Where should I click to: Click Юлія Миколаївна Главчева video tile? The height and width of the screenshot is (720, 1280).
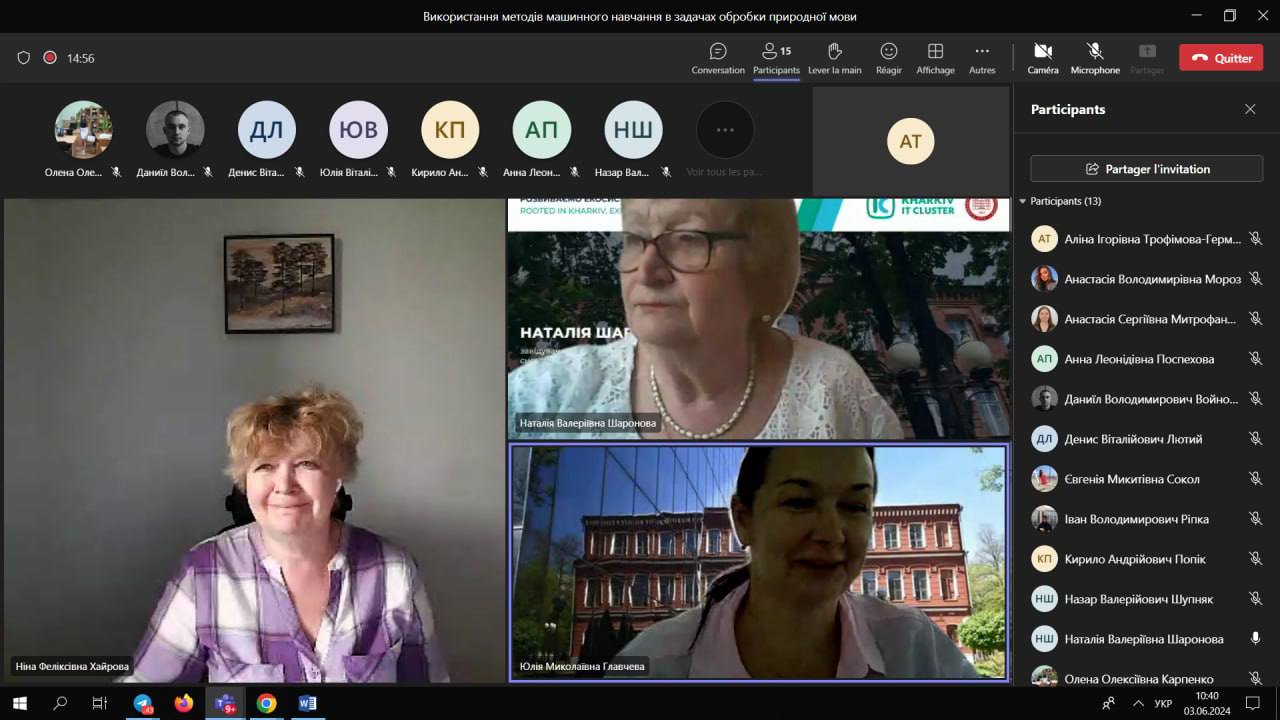click(x=758, y=562)
